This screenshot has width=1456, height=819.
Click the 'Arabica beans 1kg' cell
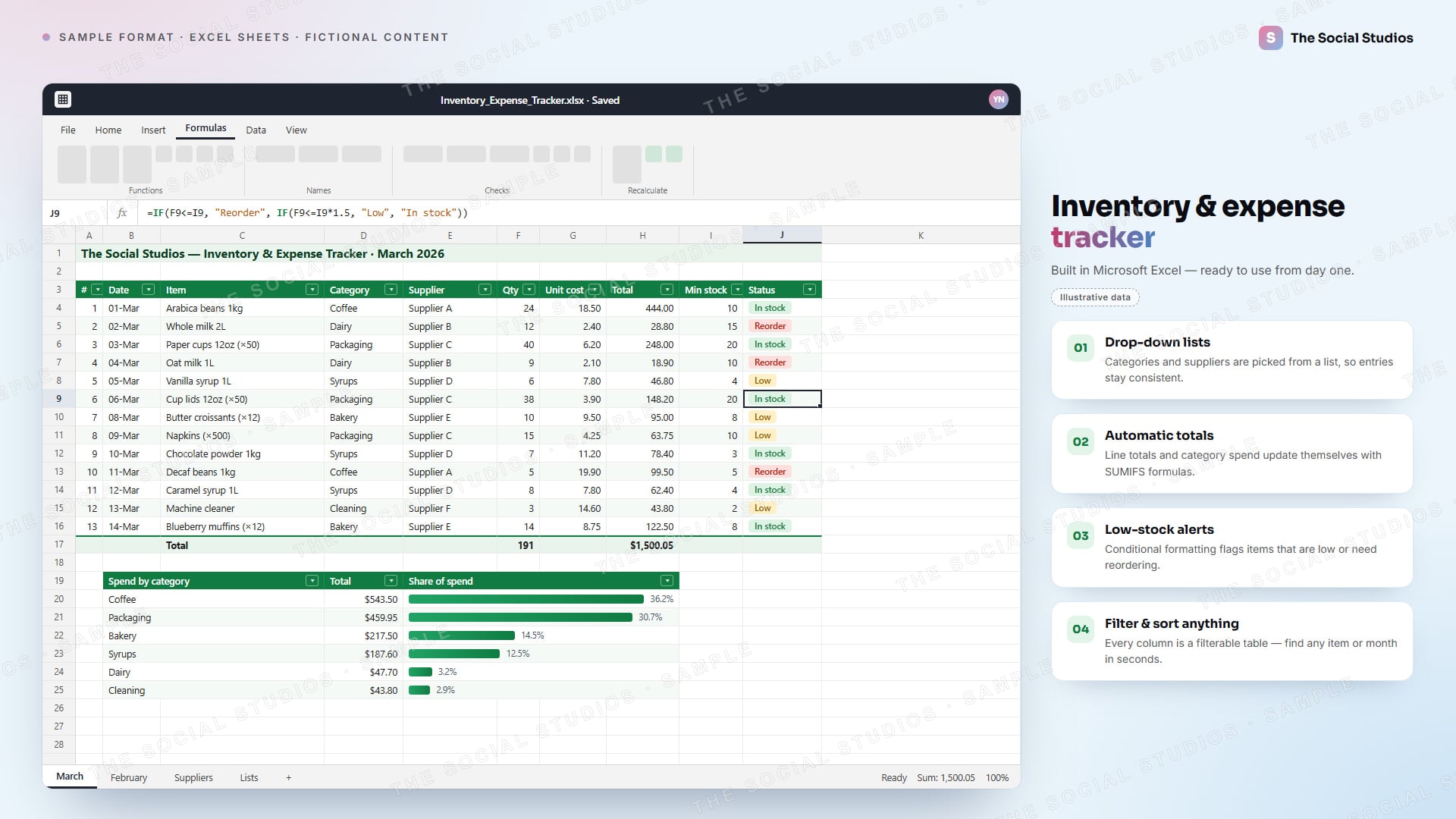(x=242, y=308)
